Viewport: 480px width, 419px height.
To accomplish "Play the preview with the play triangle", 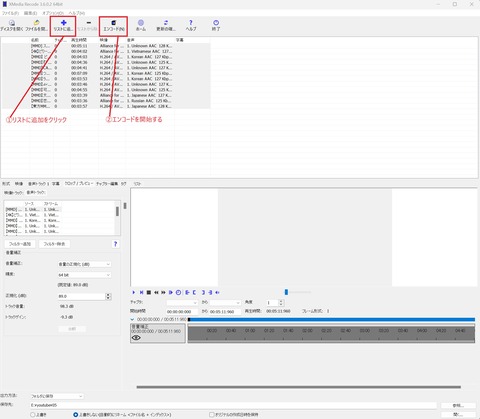I will point(134,292).
